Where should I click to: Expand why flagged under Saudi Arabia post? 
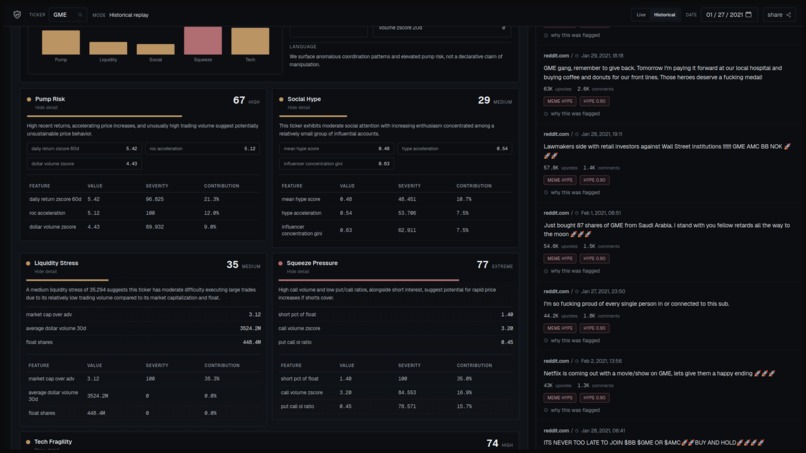click(572, 271)
